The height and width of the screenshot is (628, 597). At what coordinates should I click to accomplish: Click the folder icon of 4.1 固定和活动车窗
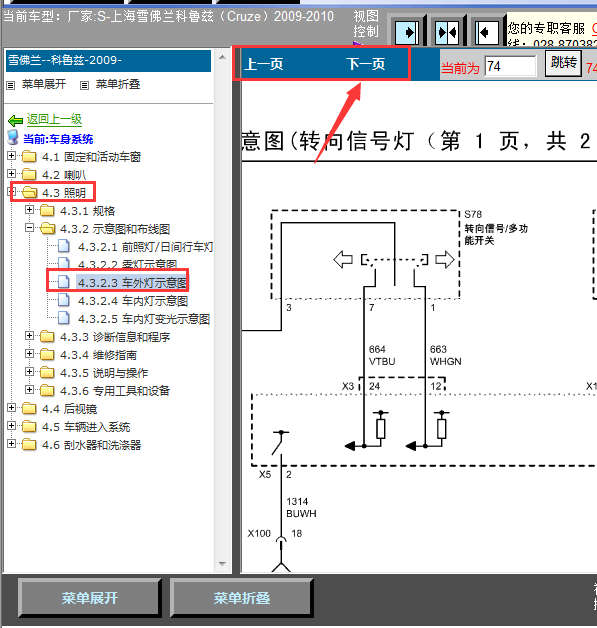point(29,156)
